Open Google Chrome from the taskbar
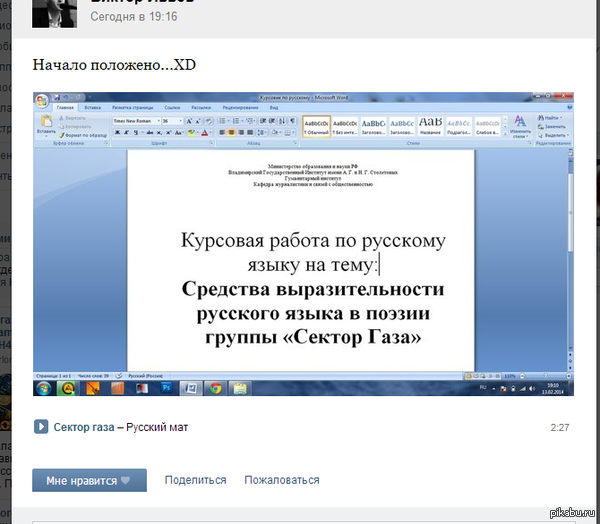Viewport: 600px width, 524px height. pyautogui.click(x=216, y=388)
